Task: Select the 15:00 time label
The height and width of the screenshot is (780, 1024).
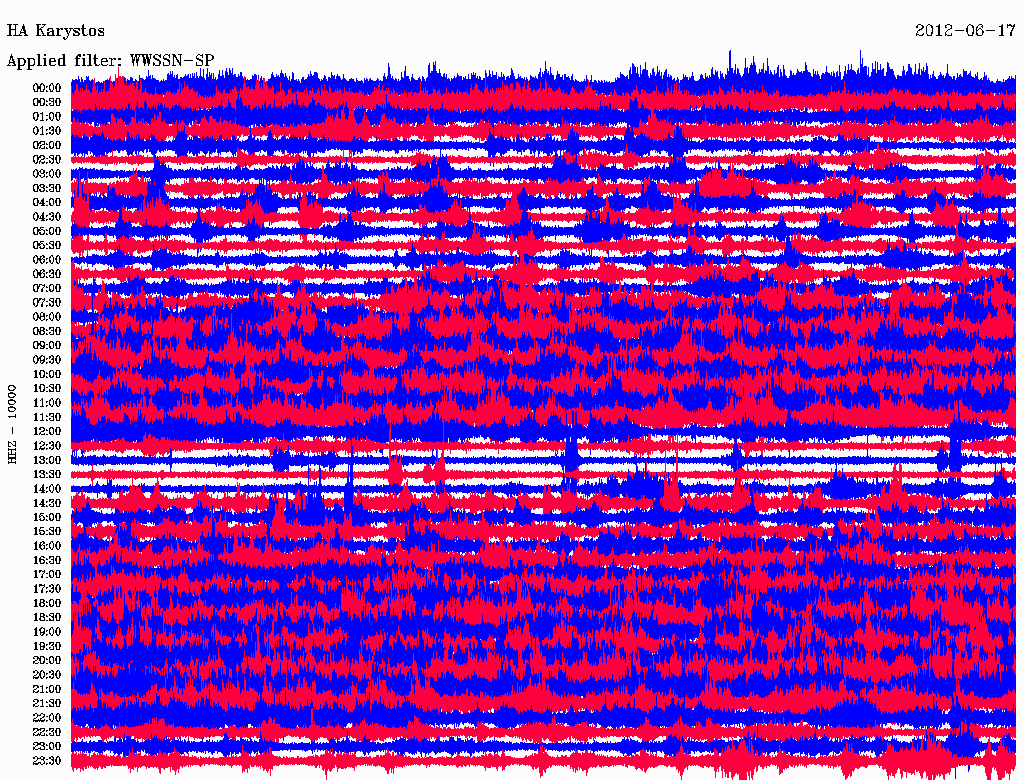Action: tap(47, 517)
